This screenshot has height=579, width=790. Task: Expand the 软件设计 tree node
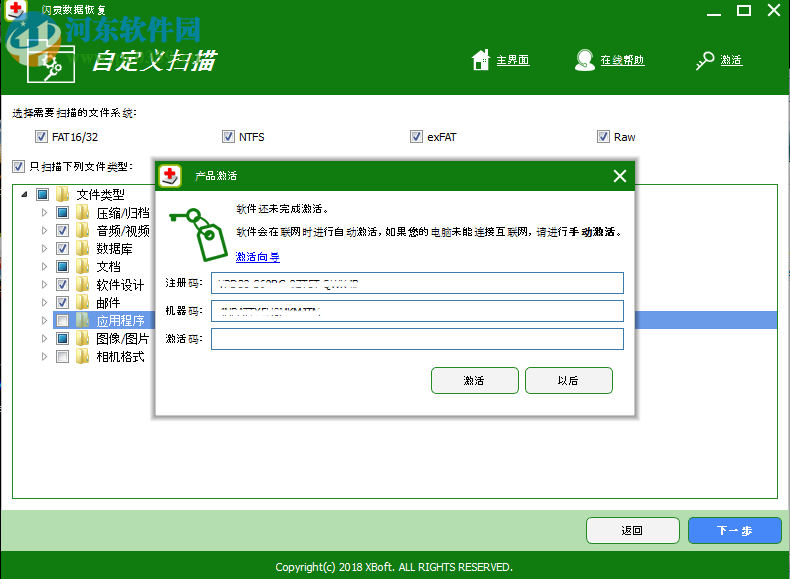click(44, 284)
